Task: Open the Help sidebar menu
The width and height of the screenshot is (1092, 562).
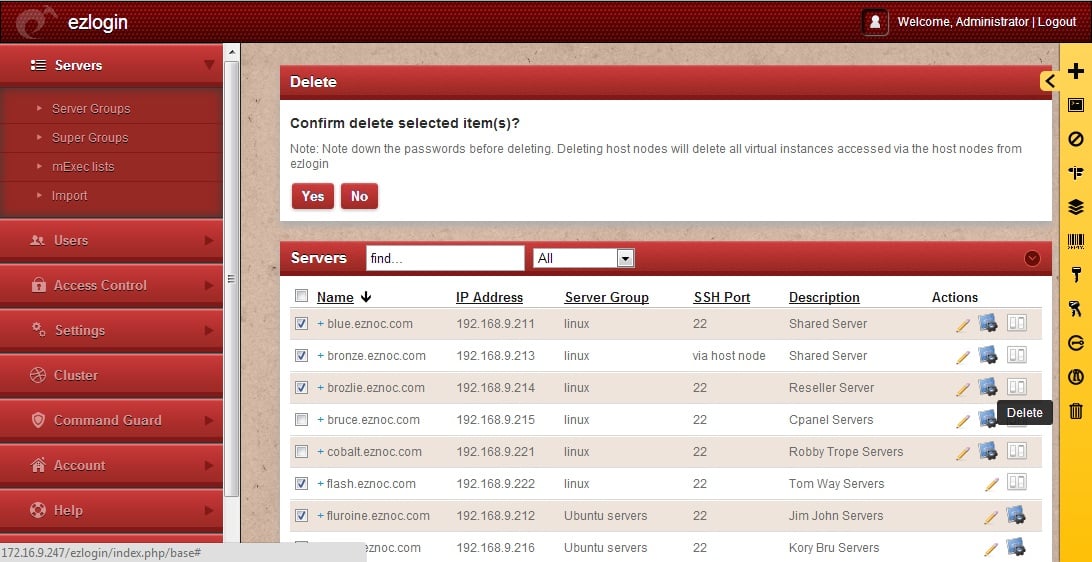Action: pos(111,510)
